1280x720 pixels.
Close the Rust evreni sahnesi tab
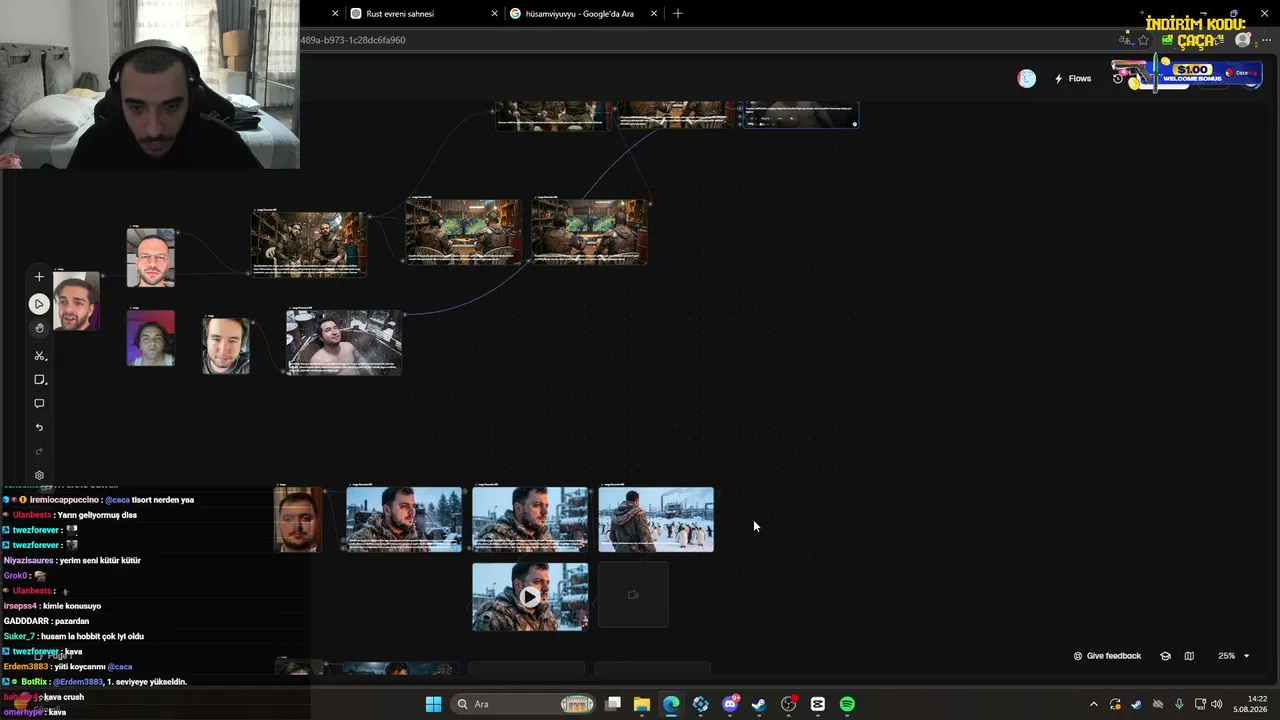click(494, 14)
